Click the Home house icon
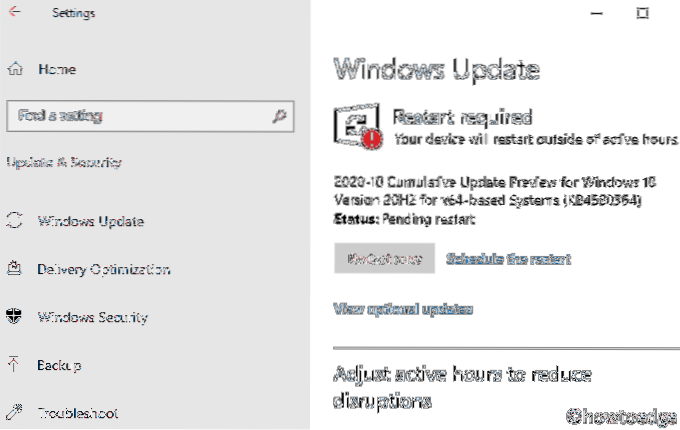The width and height of the screenshot is (680, 430). 14,69
